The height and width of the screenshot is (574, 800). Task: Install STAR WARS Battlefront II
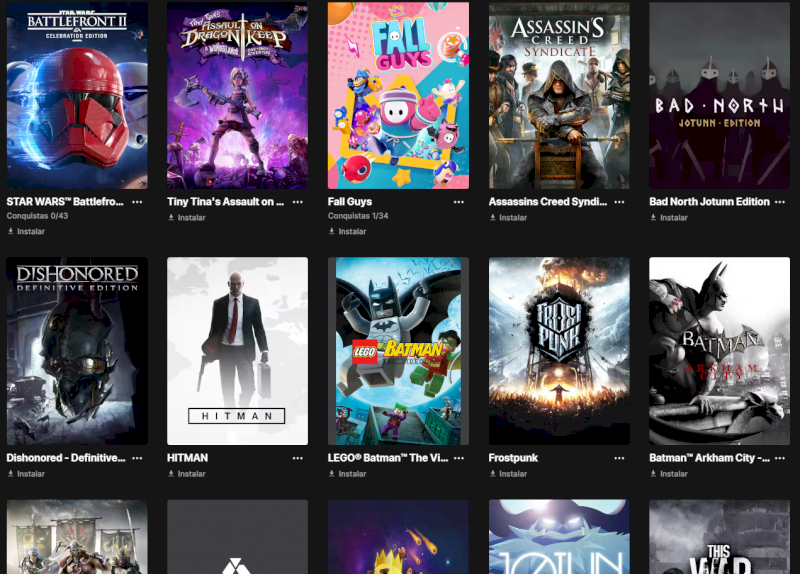(x=26, y=231)
